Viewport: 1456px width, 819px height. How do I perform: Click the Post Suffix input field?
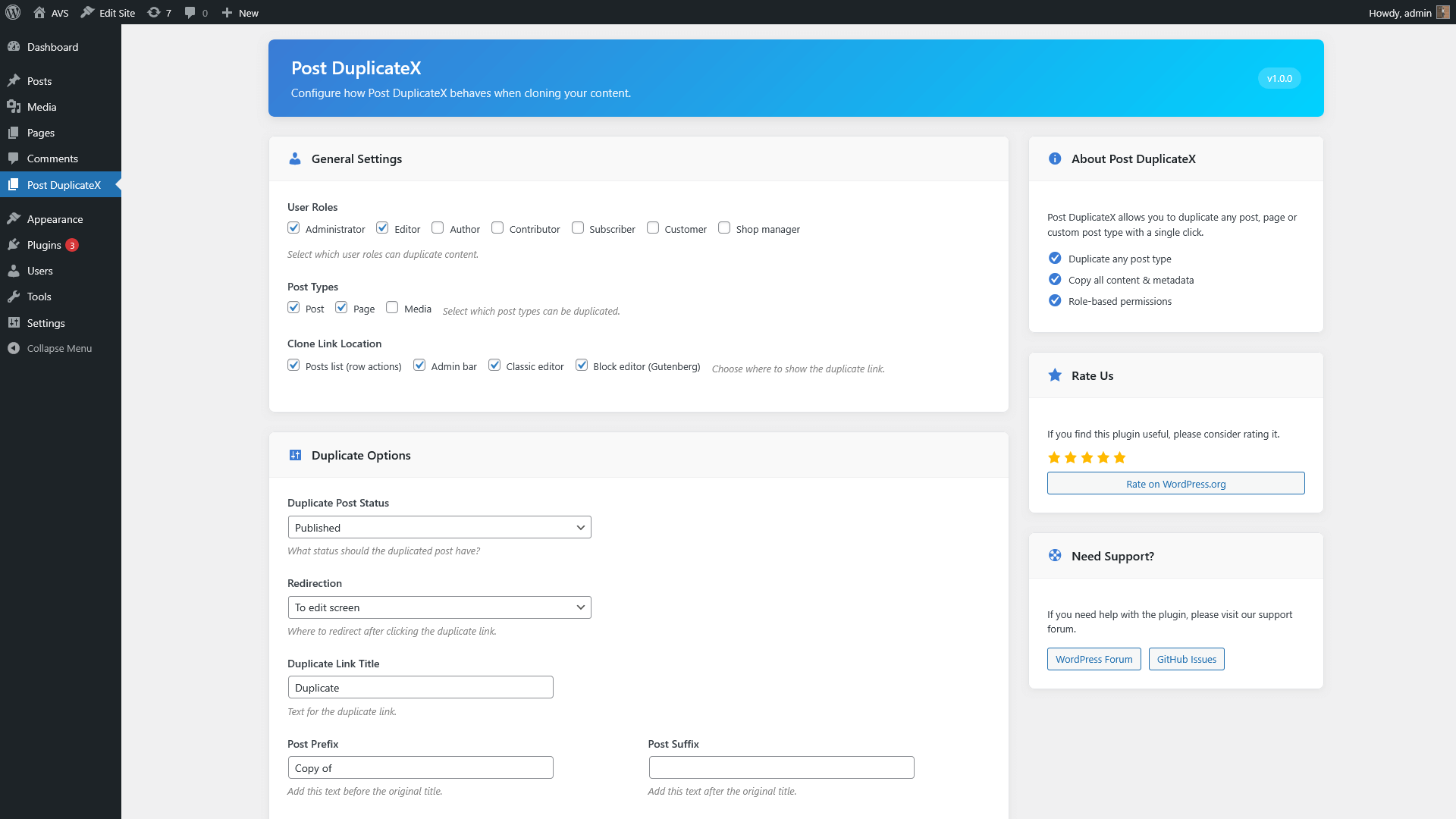click(782, 768)
